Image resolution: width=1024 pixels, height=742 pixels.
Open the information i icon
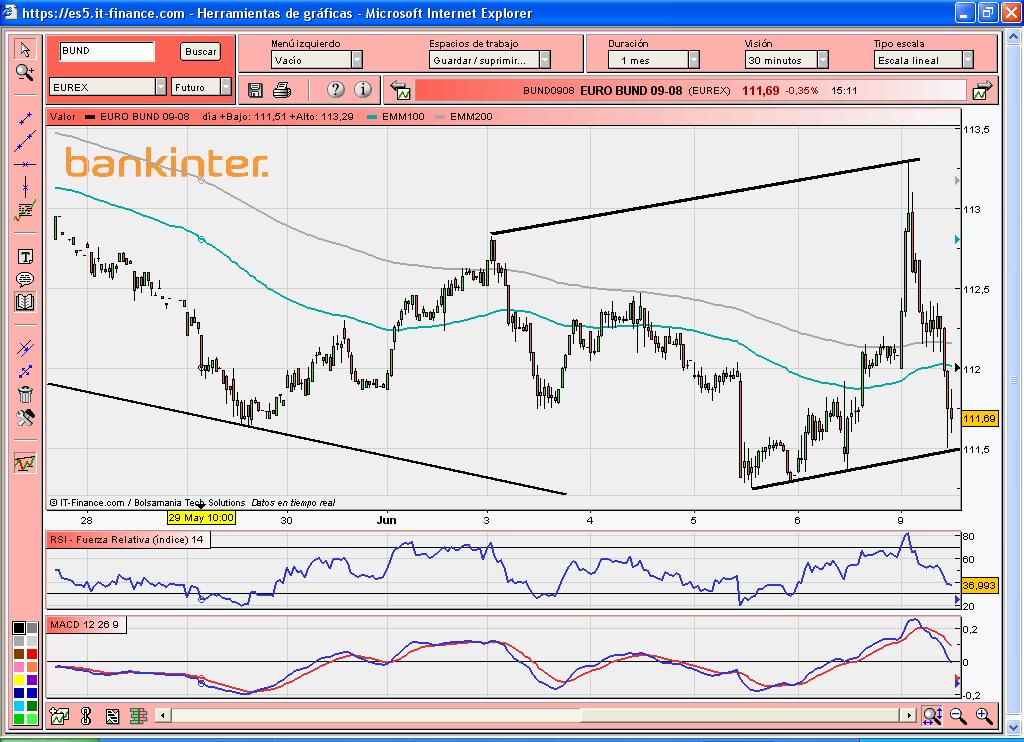363,89
